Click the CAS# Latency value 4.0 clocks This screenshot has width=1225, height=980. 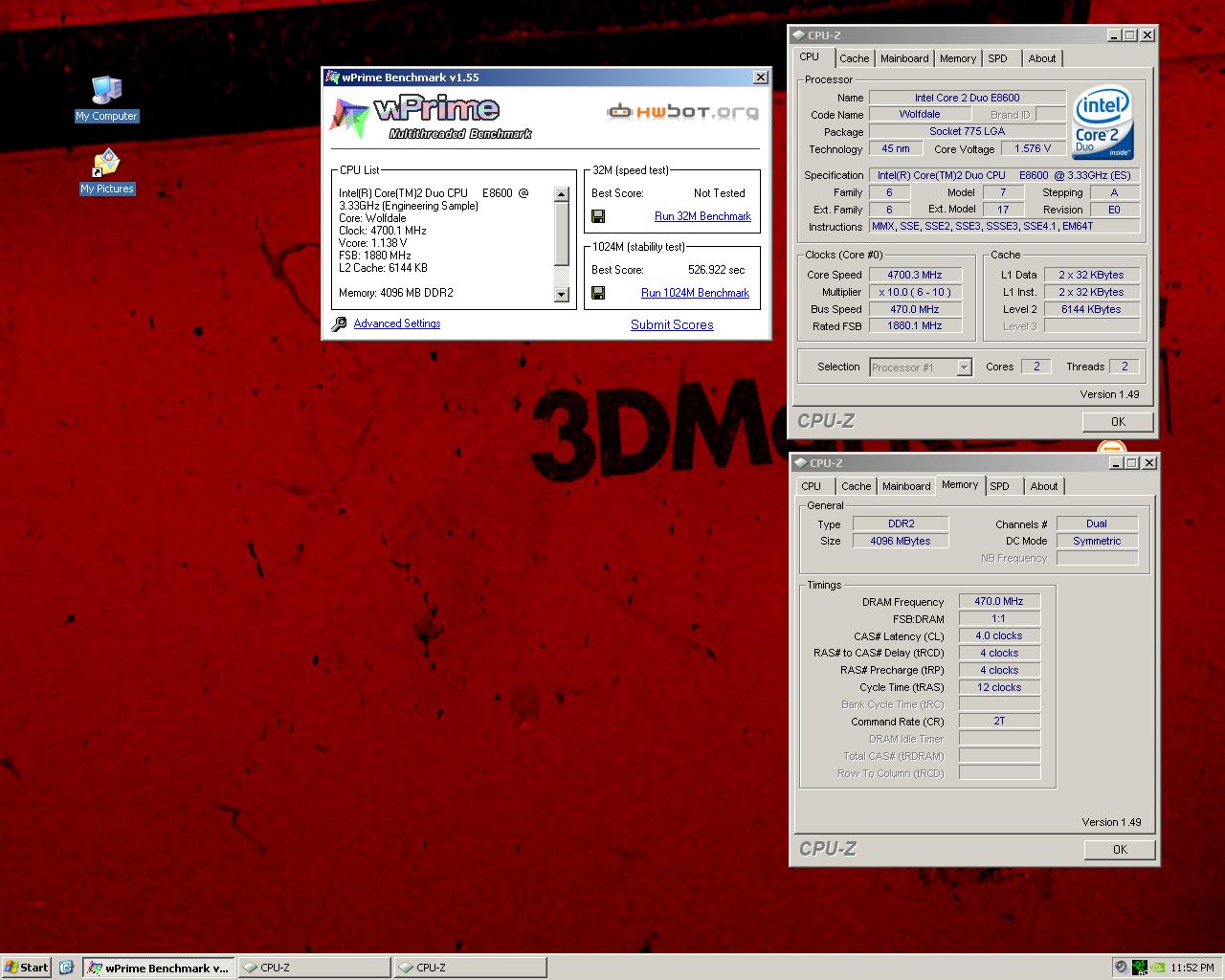coord(999,635)
